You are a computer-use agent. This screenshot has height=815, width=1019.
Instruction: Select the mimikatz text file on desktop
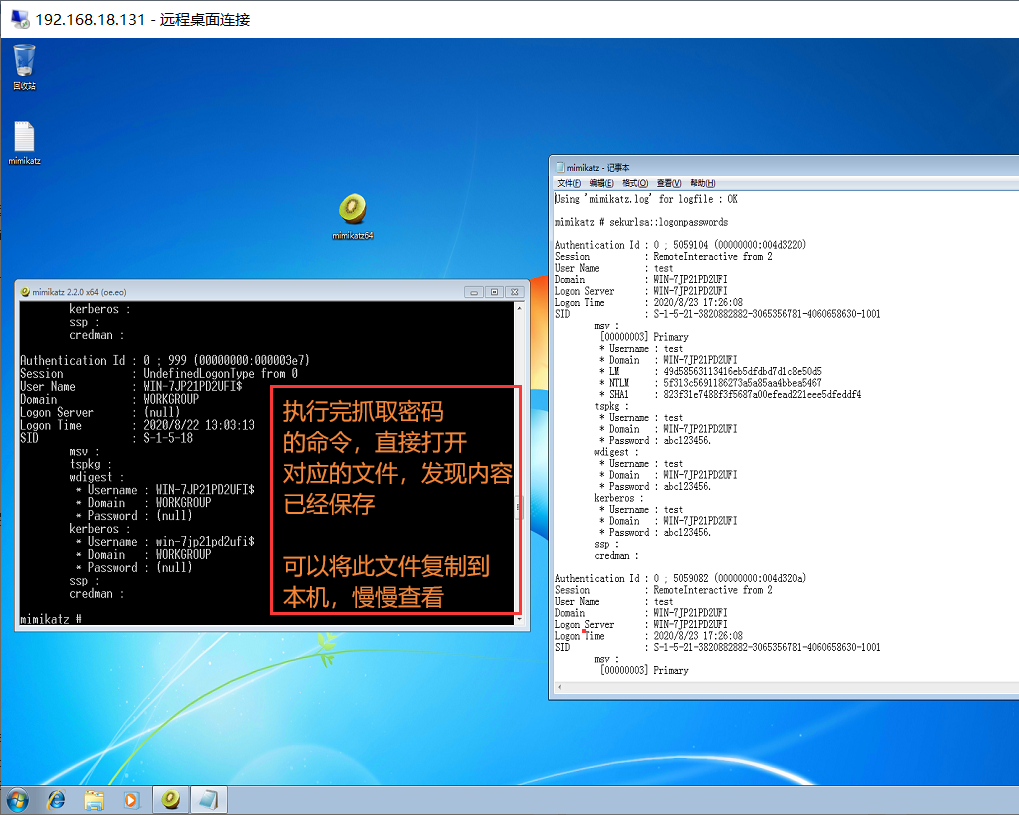[24, 143]
